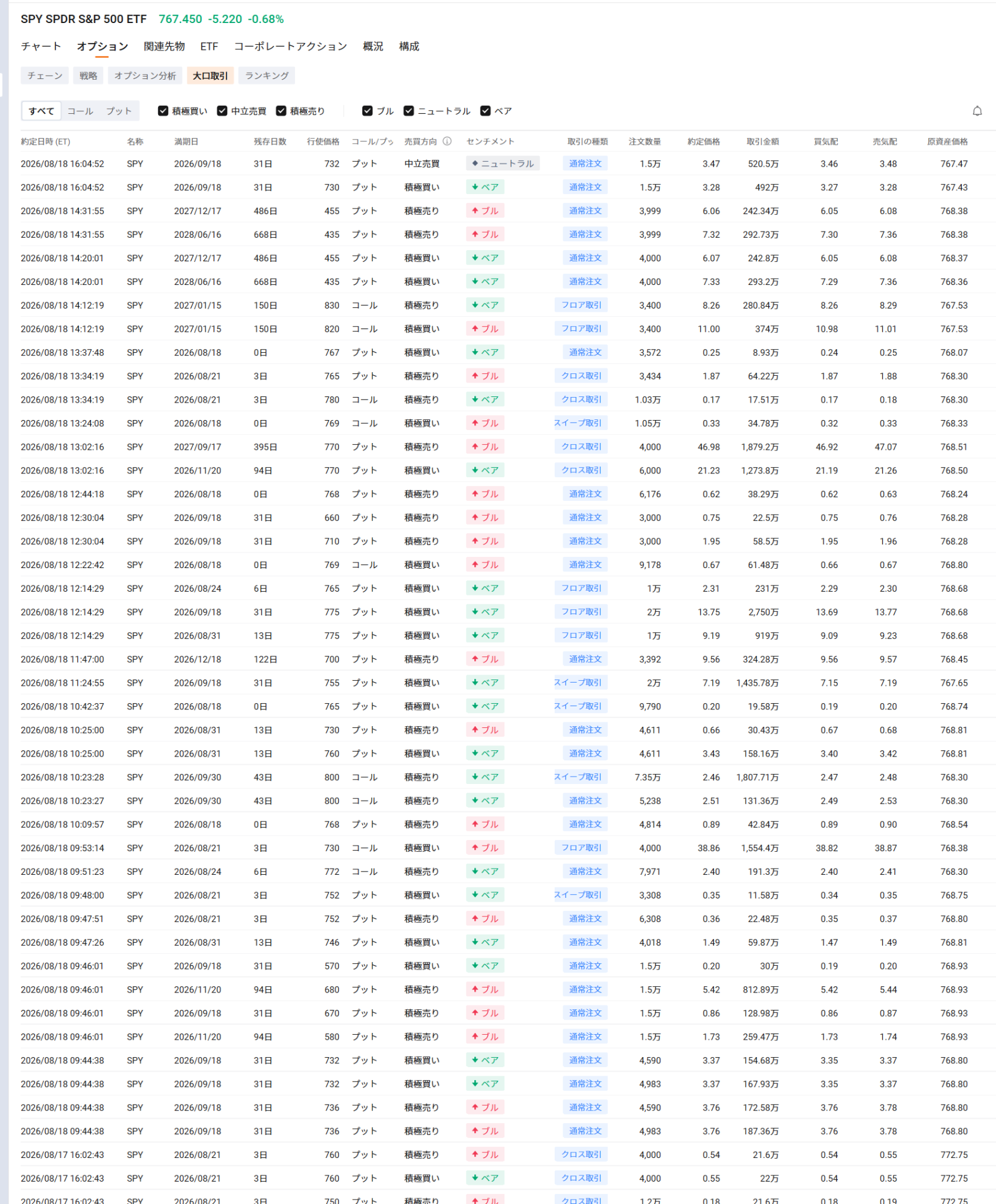Click the SPY SPDR S&P 500 ETF title
This screenshot has width=996, height=1204.
tap(83, 19)
